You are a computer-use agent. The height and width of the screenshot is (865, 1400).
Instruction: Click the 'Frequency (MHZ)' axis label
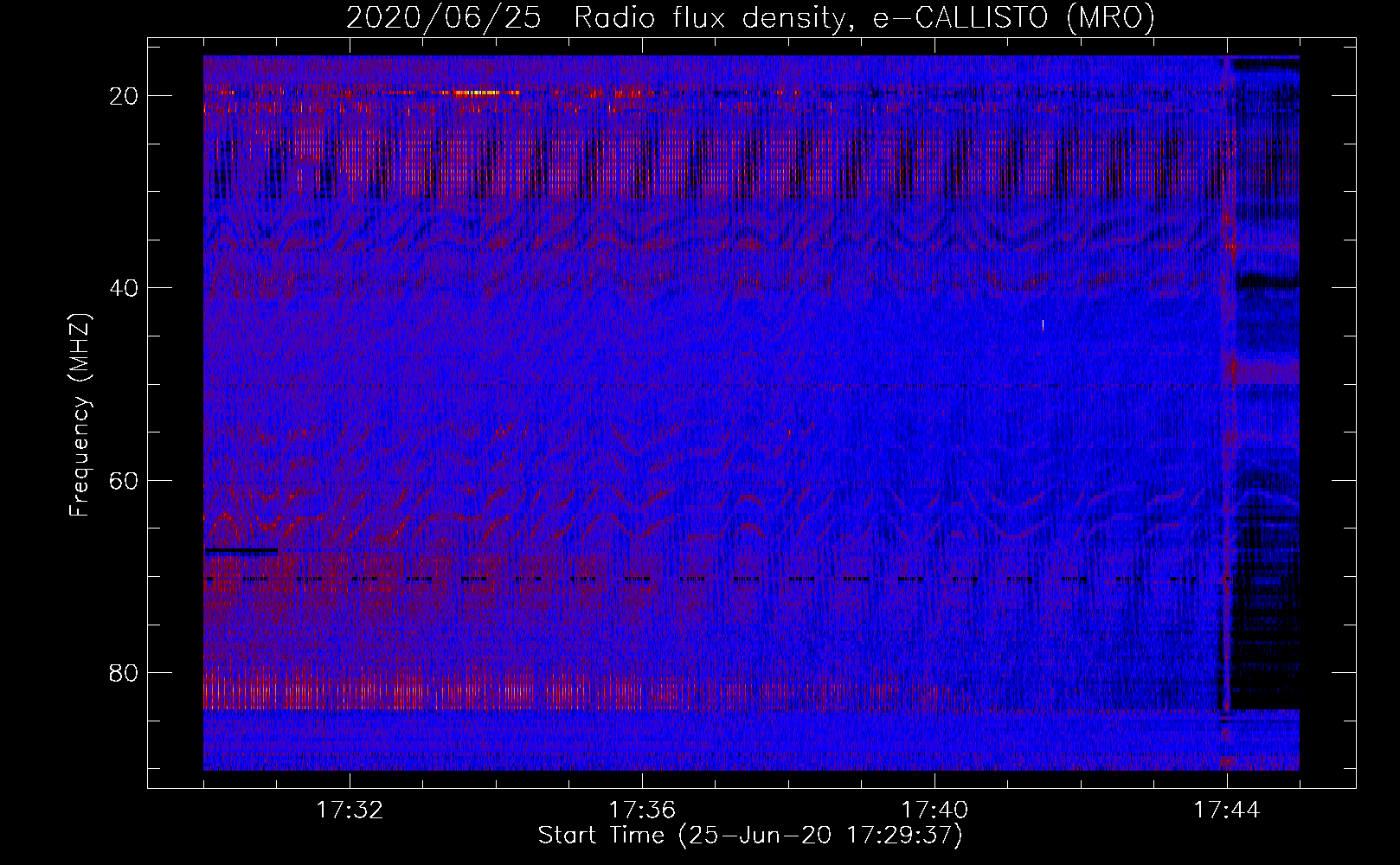[x=80, y=415]
